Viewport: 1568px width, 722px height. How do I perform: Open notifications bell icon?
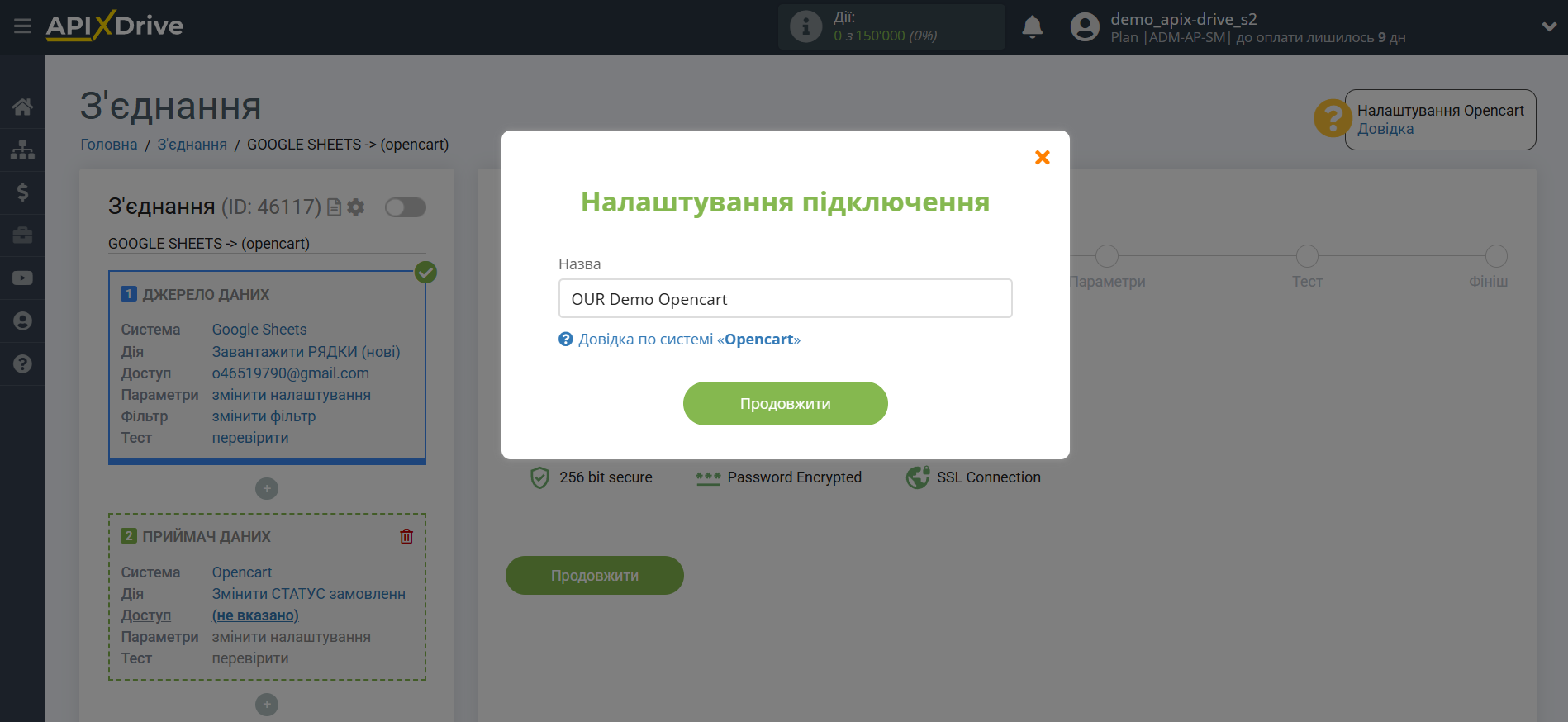pyautogui.click(x=1032, y=27)
